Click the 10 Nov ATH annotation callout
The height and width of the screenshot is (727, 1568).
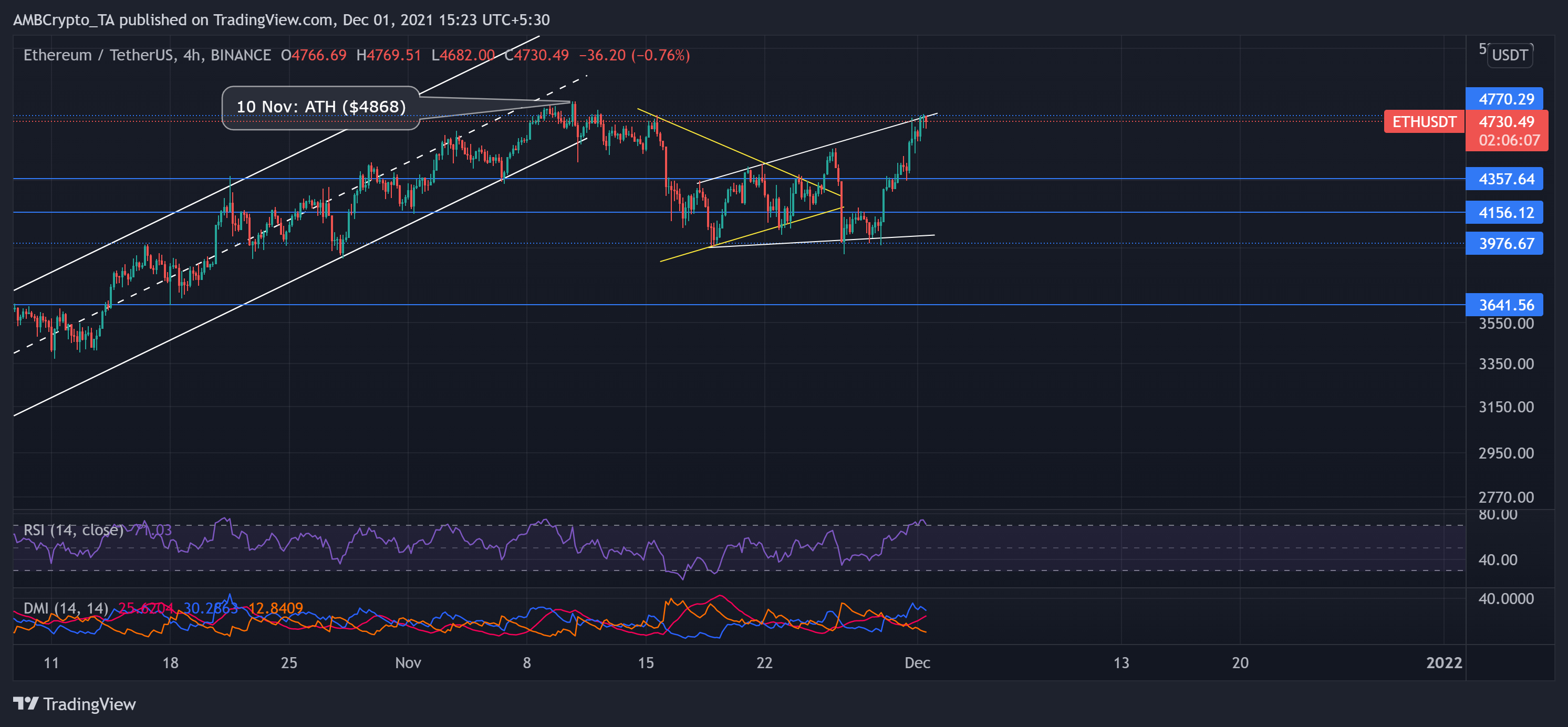(x=321, y=107)
